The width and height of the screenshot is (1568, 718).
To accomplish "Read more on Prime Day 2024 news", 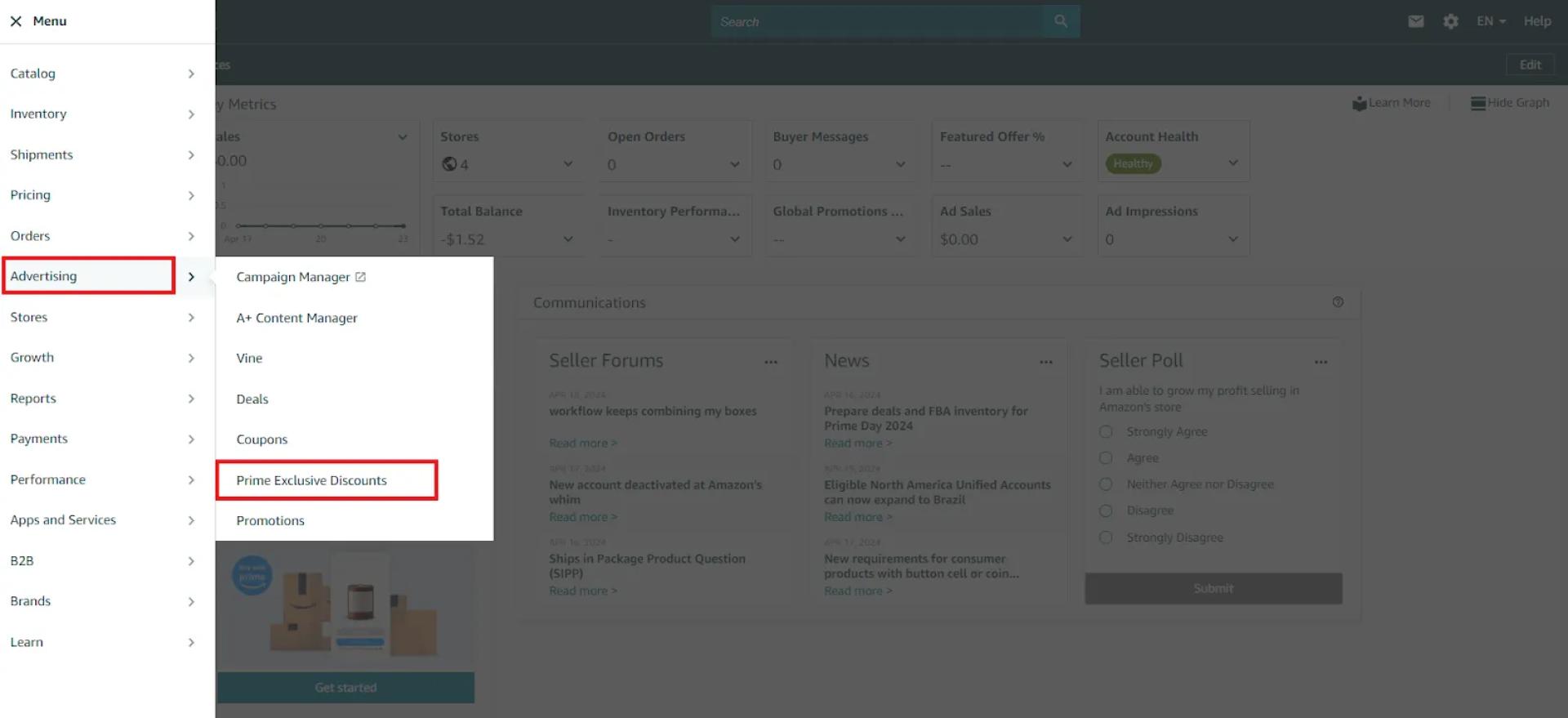I will 858,444.
